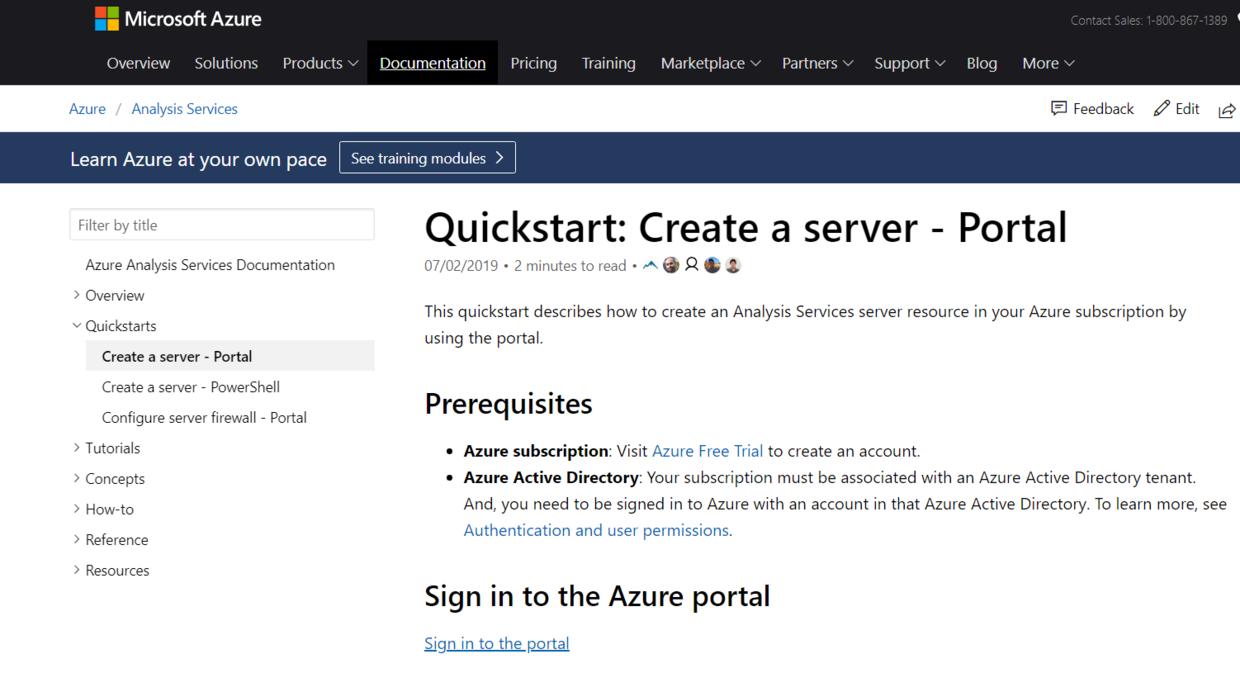Click the last contributor avatar
Image resolution: width=1240 pixels, height=673 pixels.
tap(734, 264)
